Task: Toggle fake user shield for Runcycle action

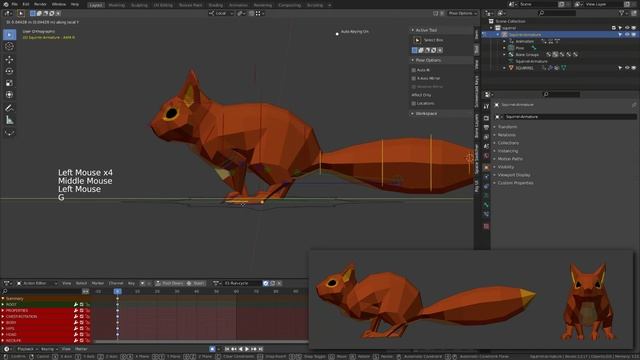Action: click(x=266, y=283)
